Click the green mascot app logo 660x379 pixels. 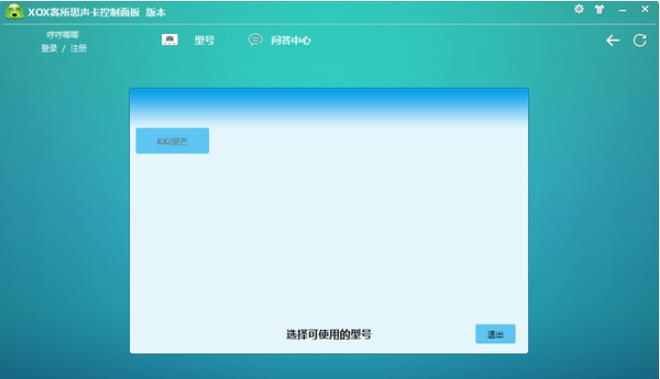pos(14,11)
